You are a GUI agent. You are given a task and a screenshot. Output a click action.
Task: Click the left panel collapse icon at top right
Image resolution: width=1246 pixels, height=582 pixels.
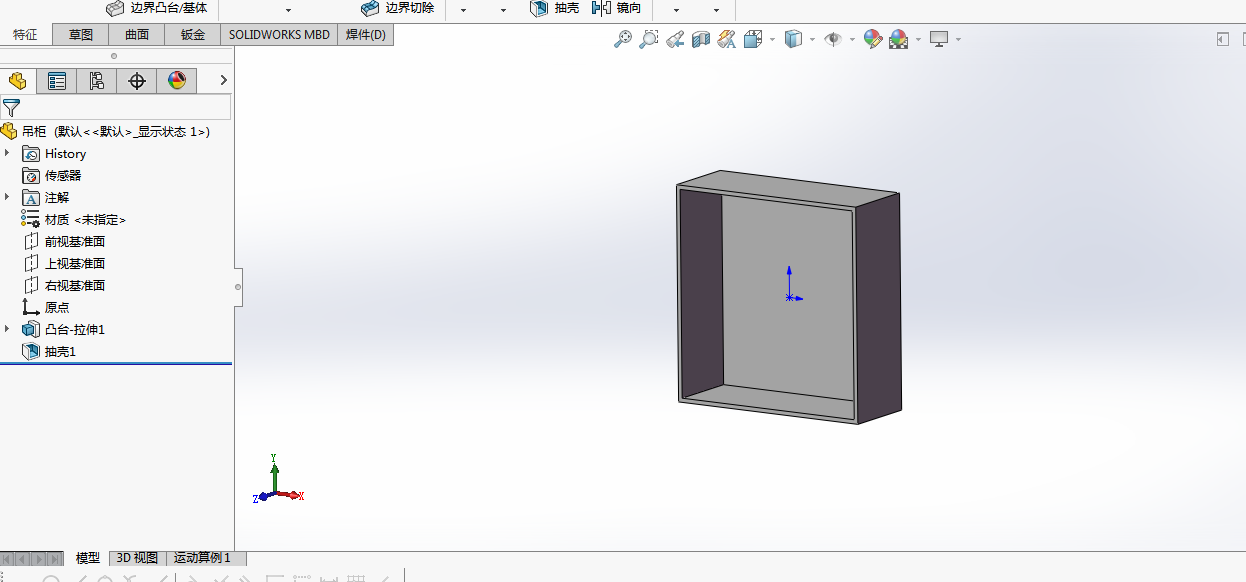[1222, 39]
